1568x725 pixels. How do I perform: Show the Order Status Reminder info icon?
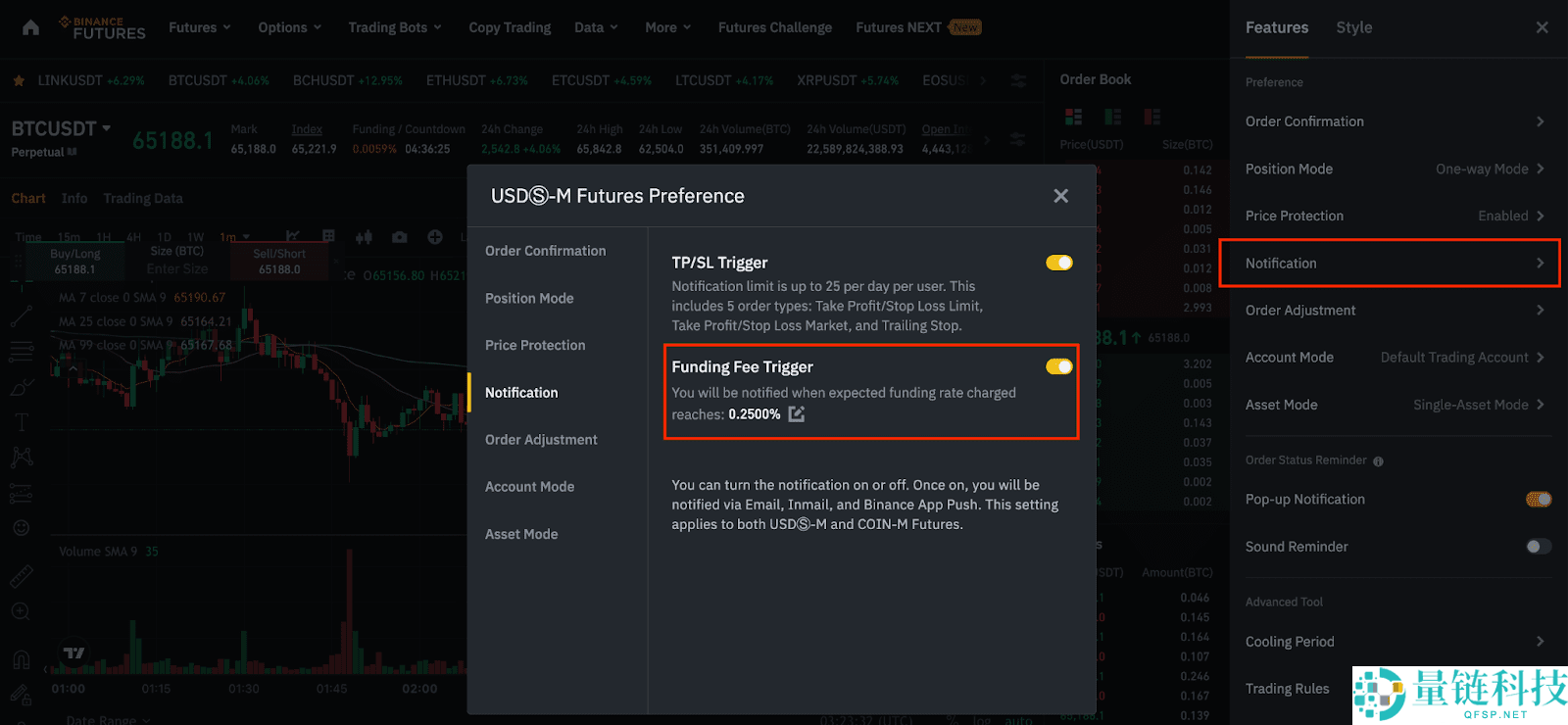(x=1378, y=461)
